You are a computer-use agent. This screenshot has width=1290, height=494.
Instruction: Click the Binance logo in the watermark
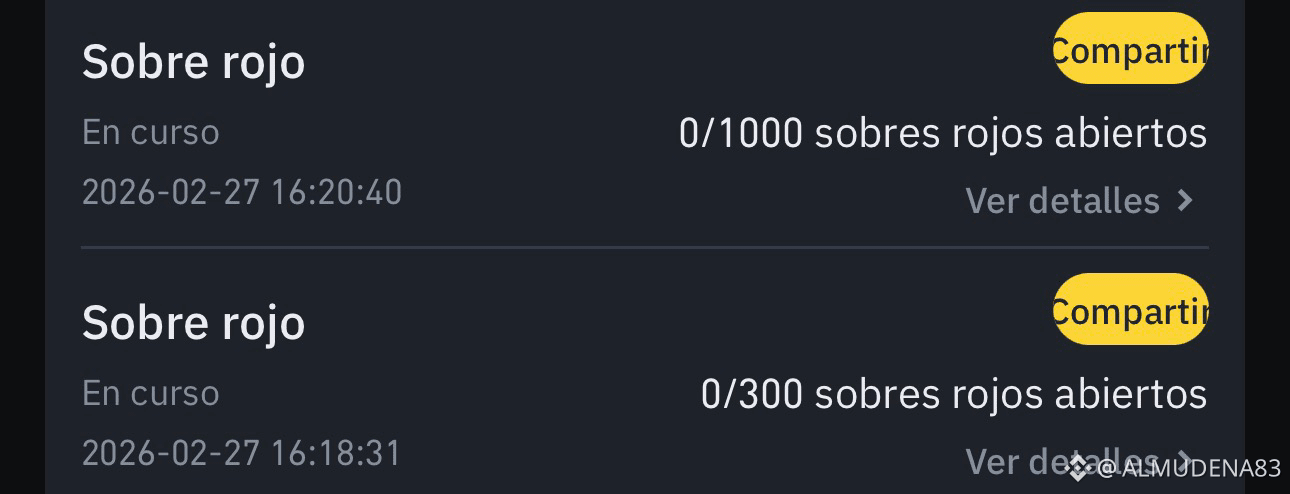click(x=1080, y=468)
